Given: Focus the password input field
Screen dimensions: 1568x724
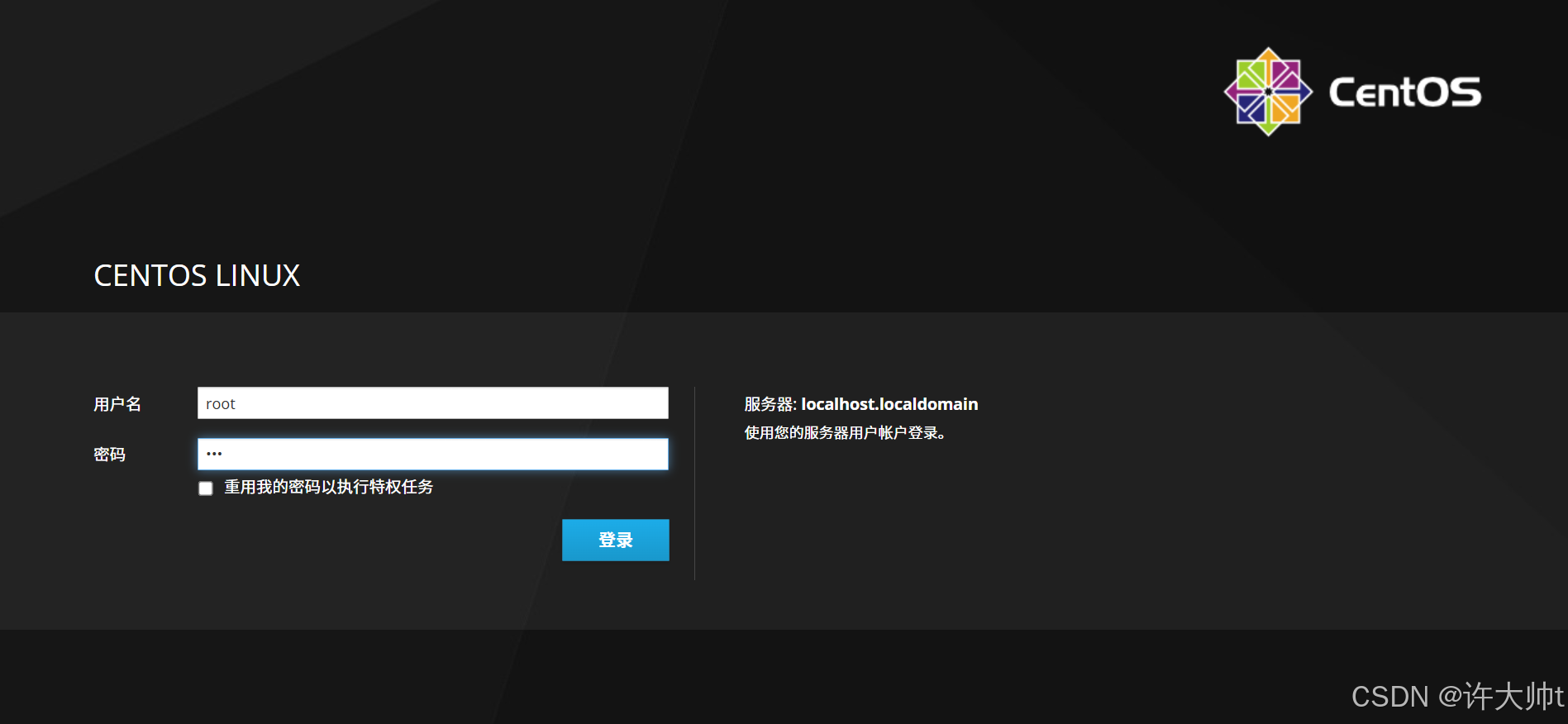Looking at the screenshot, I should point(432,454).
